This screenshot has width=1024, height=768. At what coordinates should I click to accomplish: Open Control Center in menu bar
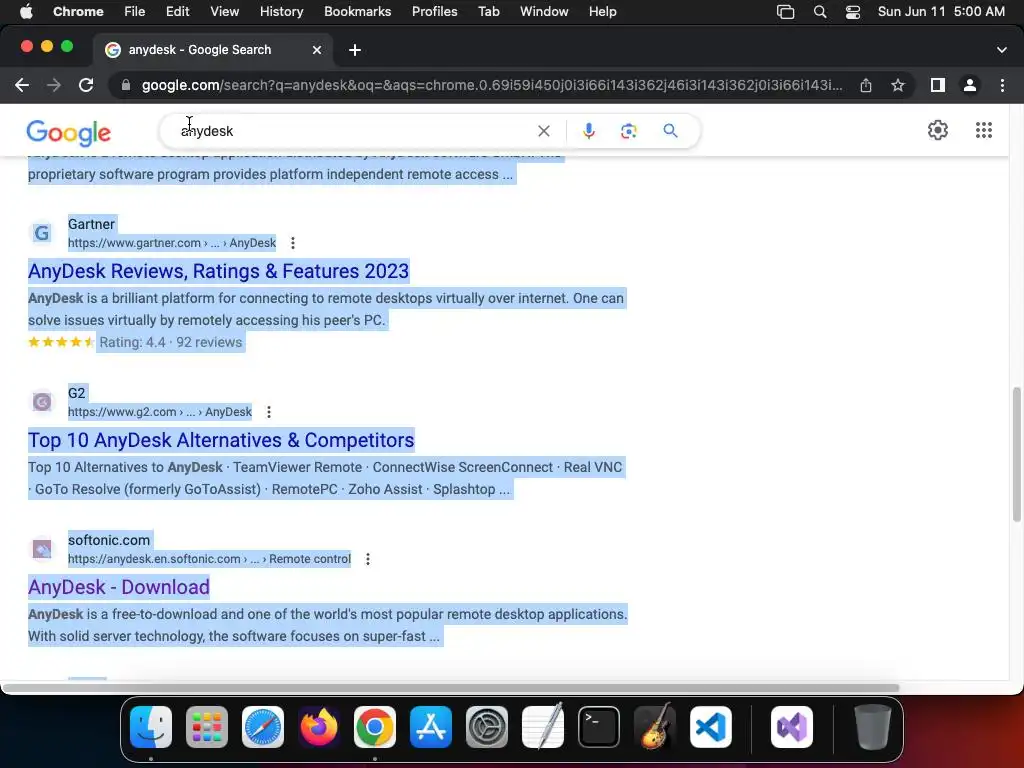click(852, 12)
